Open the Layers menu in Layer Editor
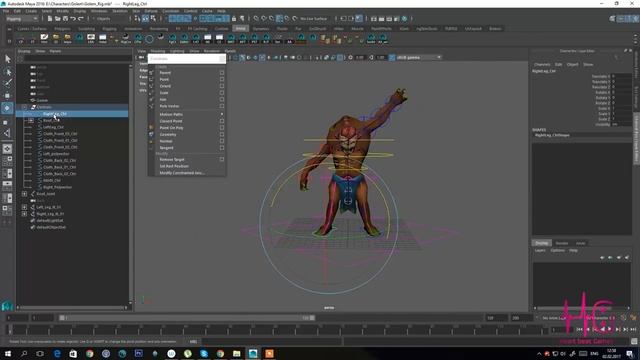The height and width of the screenshot is (360, 640). 540,250
